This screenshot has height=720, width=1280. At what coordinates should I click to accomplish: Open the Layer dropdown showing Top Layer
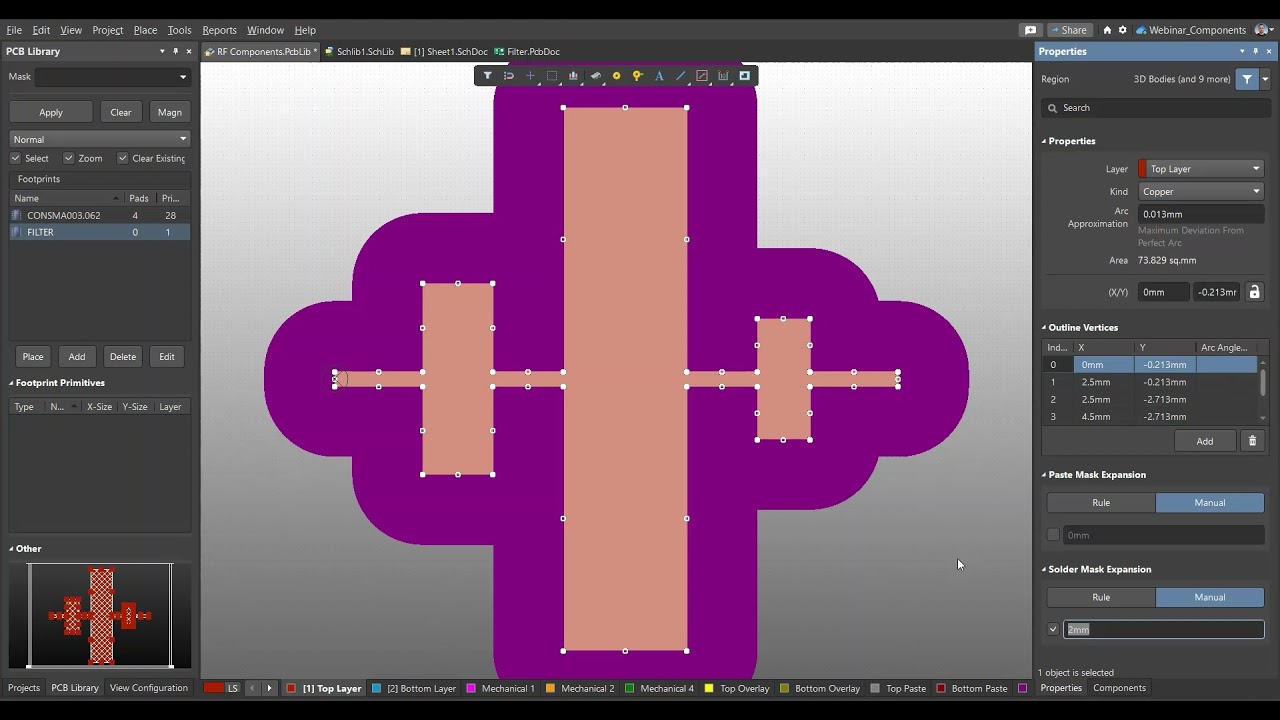[1201, 169]
